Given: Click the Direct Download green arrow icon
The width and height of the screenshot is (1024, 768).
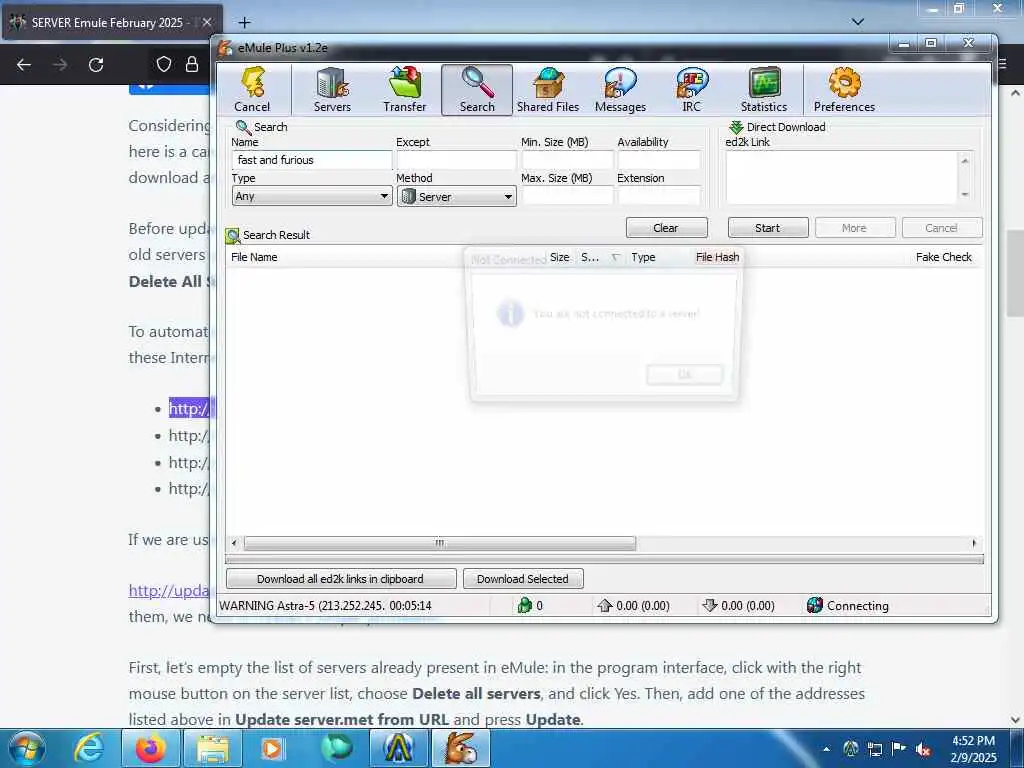Looking at the screenshot, I should click(x=736, y=127).
